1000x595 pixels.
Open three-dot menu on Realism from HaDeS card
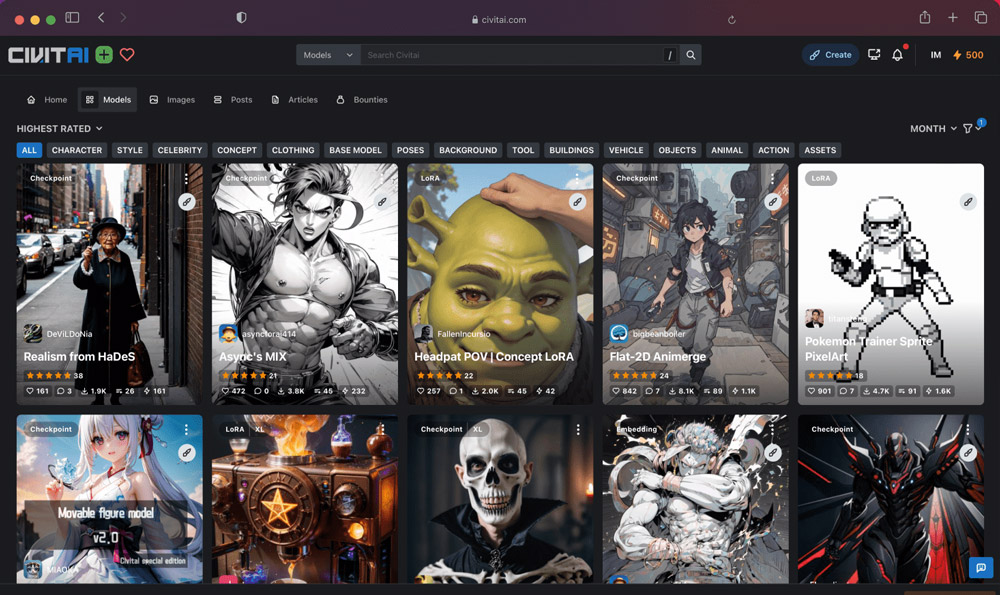pos(186,179)
